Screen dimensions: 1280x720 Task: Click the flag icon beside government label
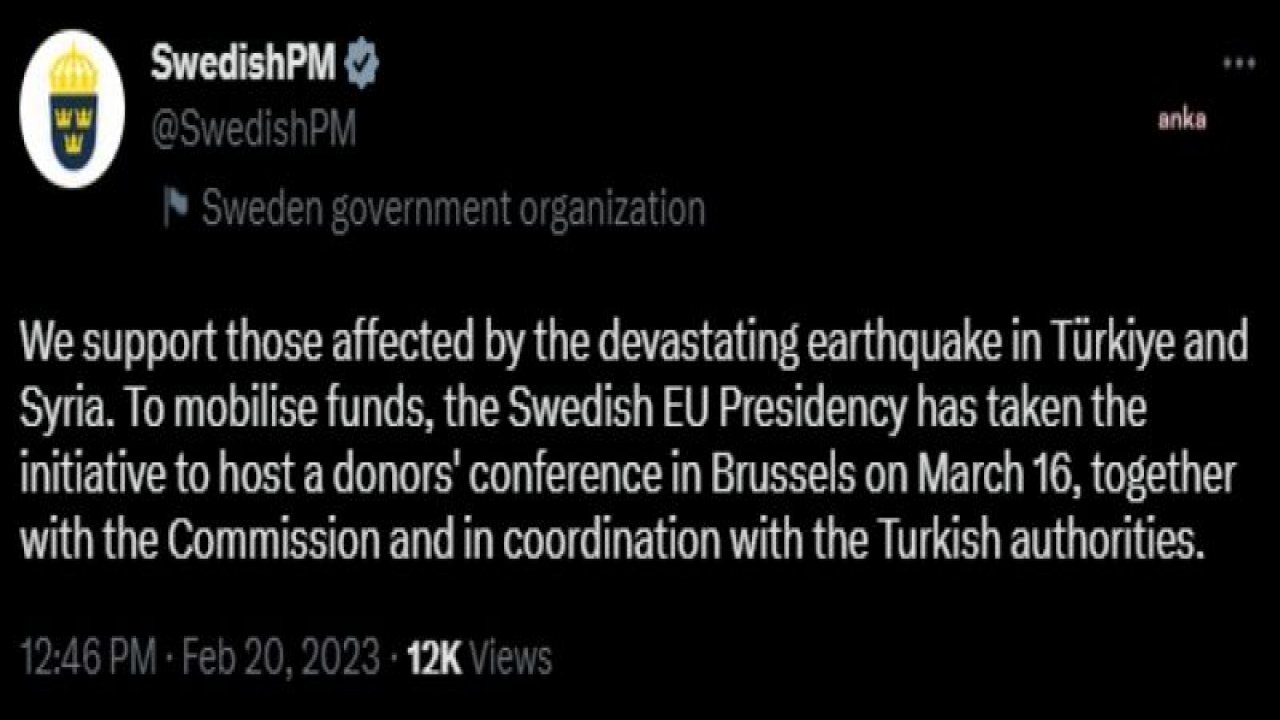177,207
